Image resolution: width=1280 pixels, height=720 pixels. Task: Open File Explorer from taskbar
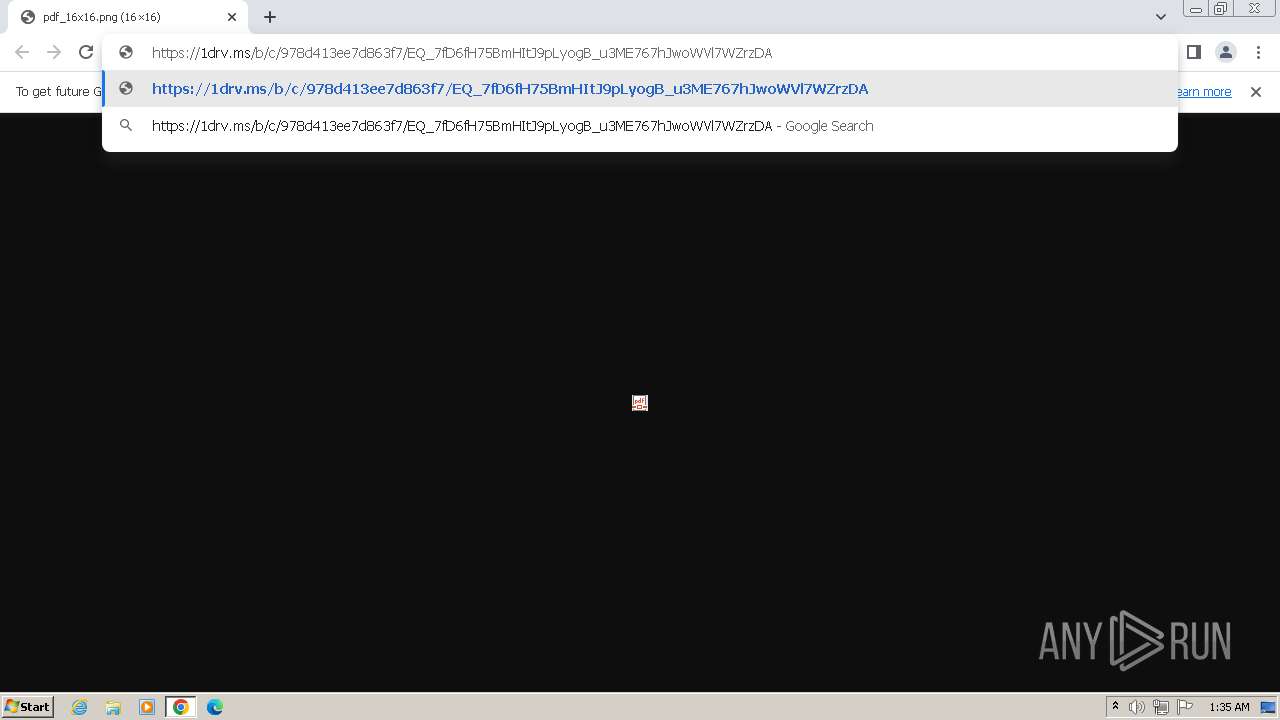[113, 707]
